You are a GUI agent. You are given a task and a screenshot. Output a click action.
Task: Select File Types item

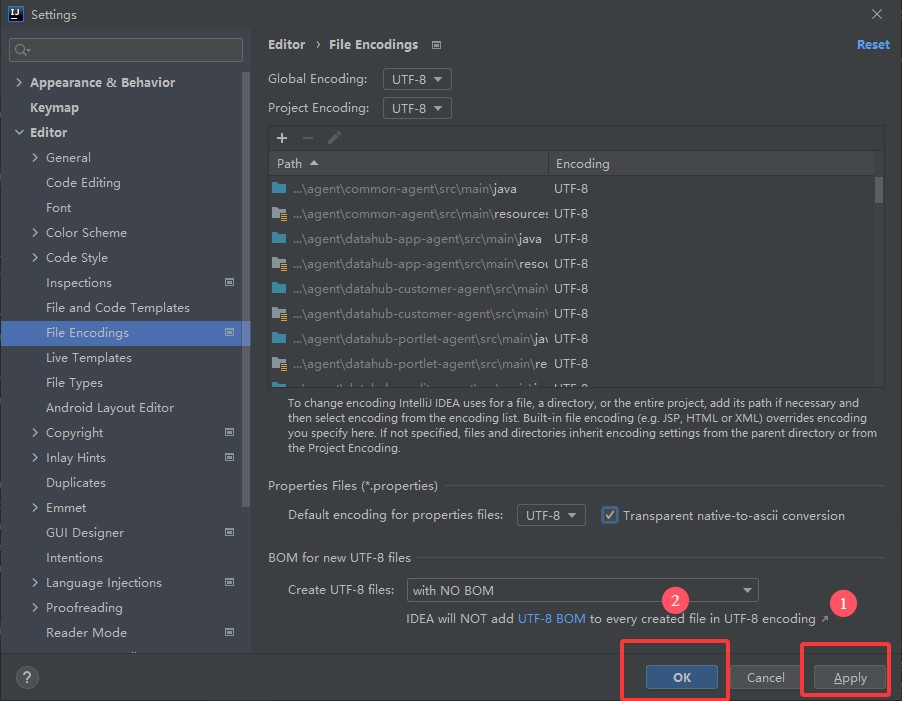pyautogui.click(x=74, y=382)
